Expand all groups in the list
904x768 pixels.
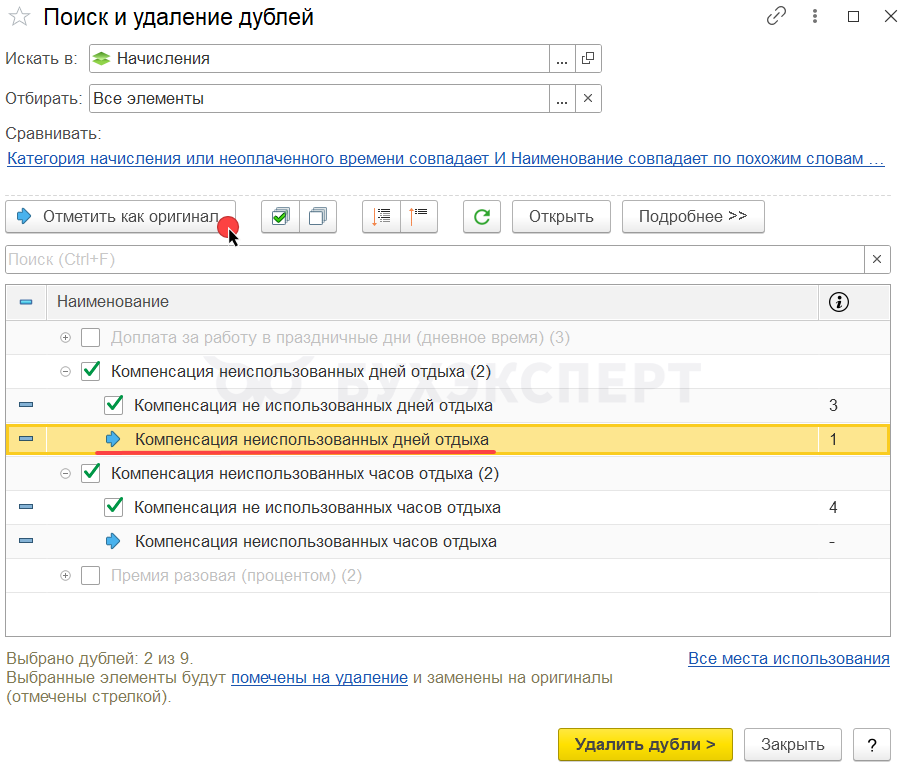[381, 217]
